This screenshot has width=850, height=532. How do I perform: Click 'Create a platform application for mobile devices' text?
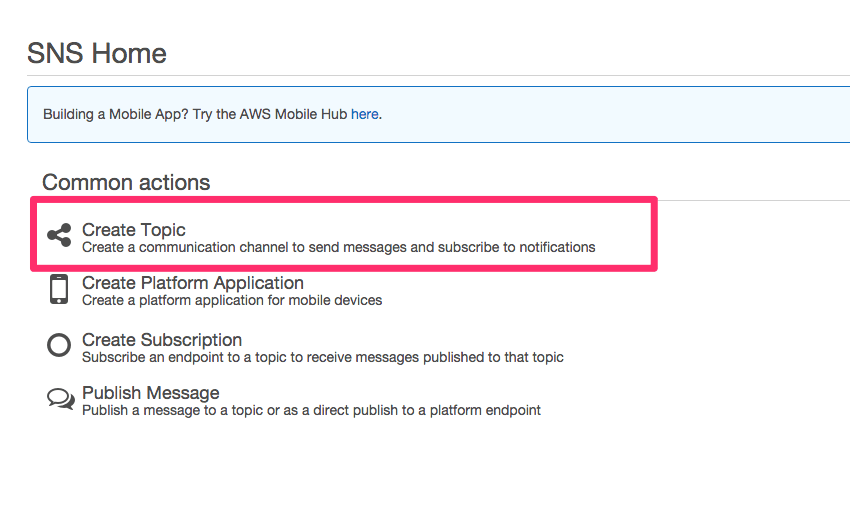232,300
